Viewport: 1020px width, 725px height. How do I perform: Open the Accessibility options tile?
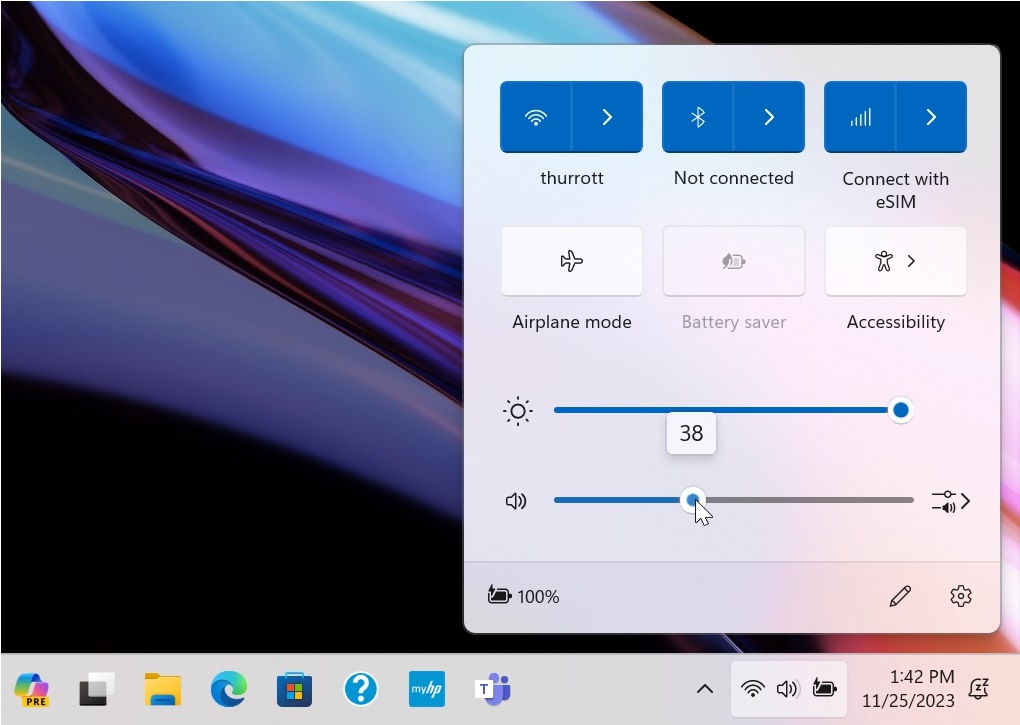895,261
